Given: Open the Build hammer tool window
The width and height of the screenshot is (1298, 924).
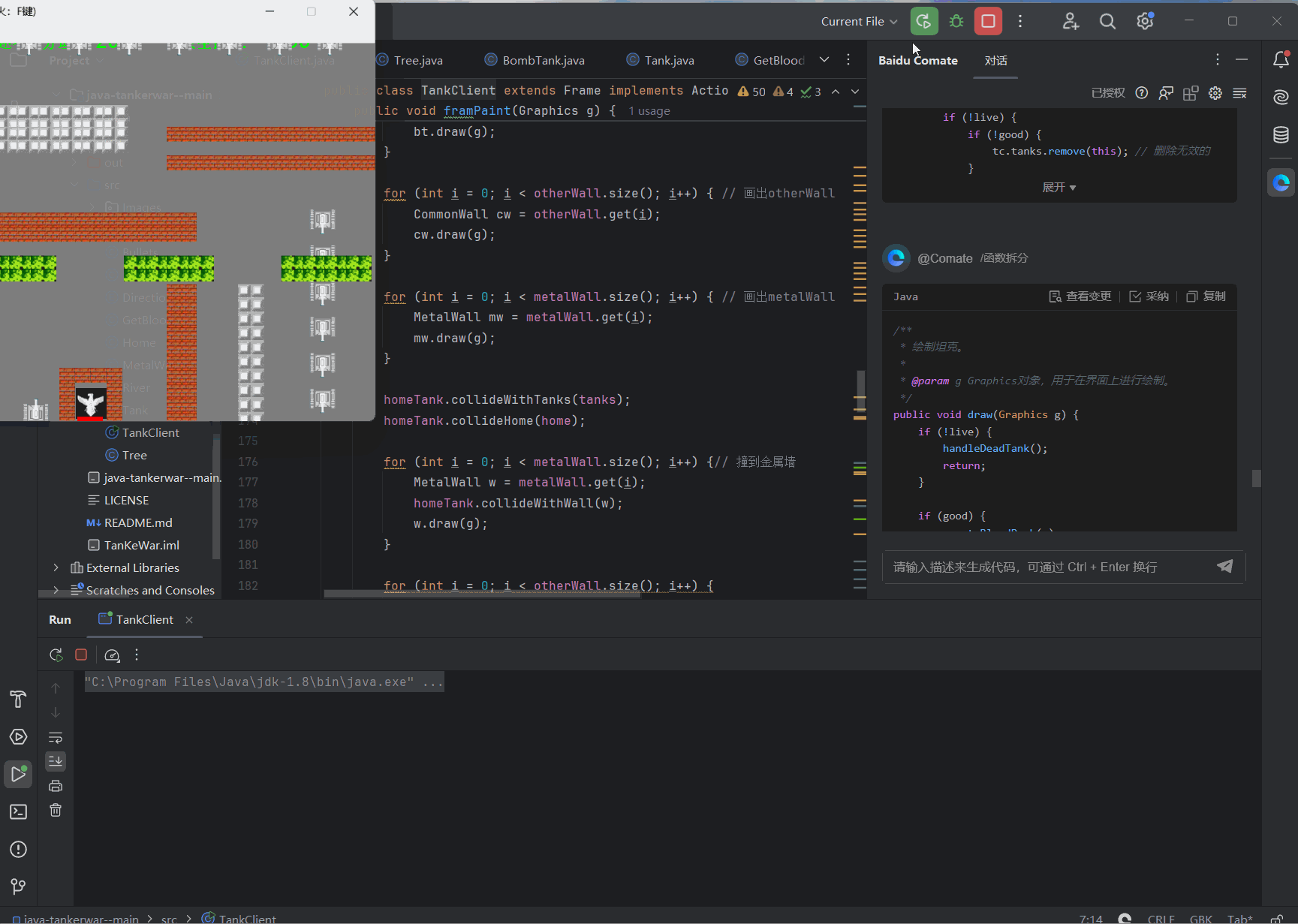Looking at the screenshot, I should pyautogui.click(x=18, y=699).
